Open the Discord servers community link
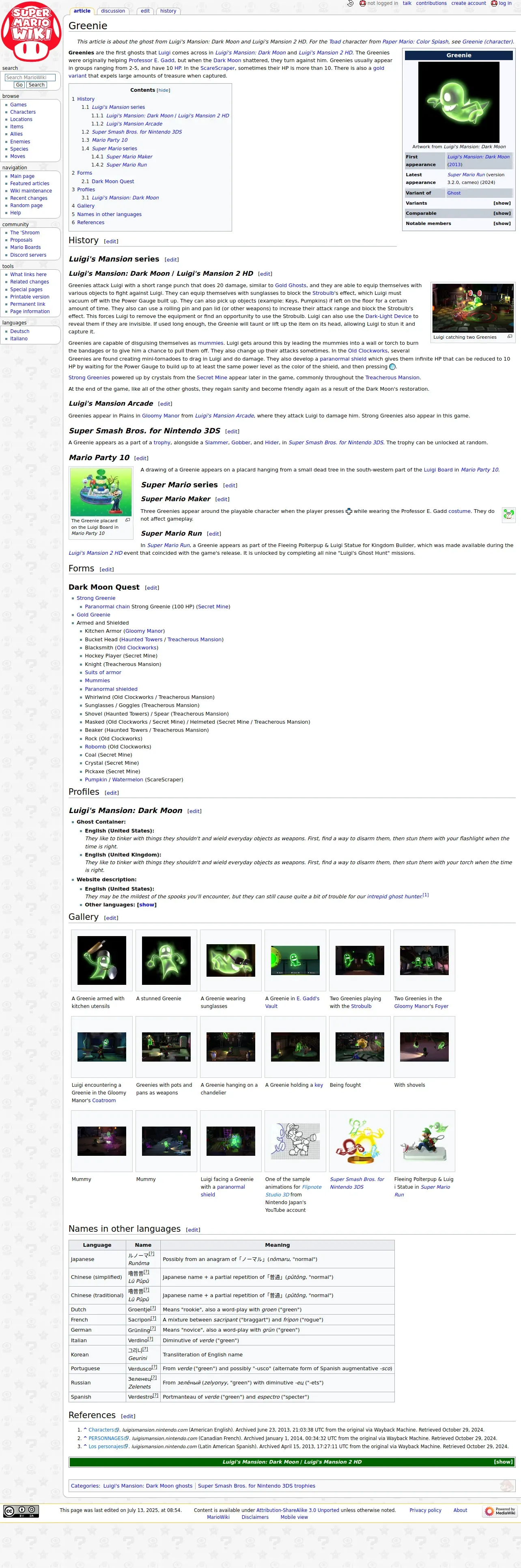Screen dimensions: 521x1568 pyautogui.click(x=28, y=255)
